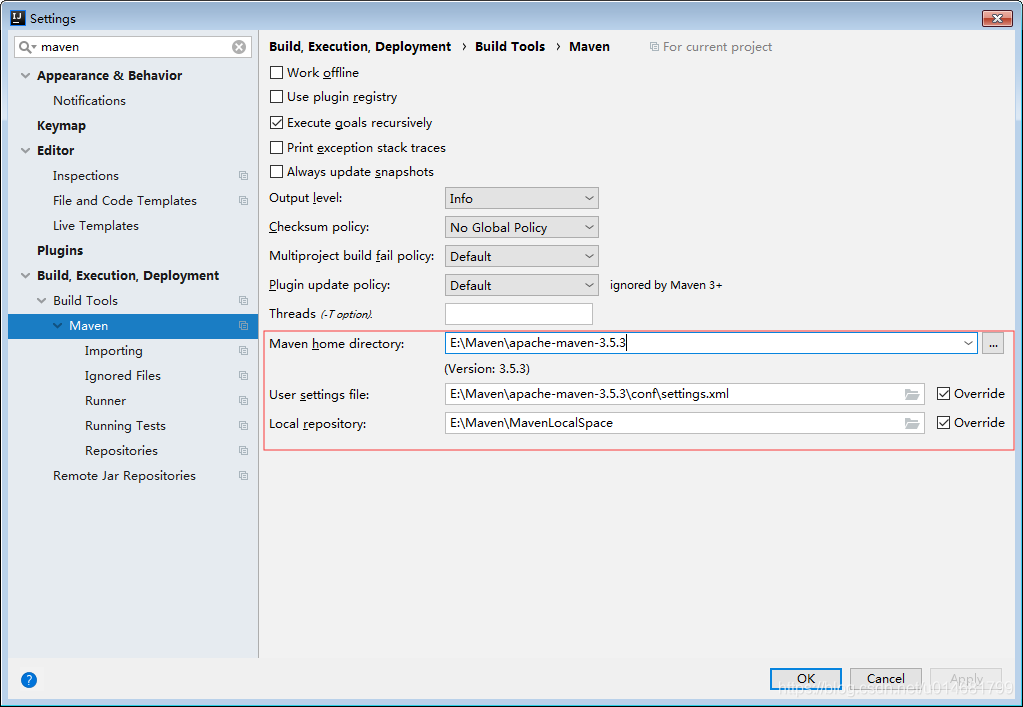Browse Maven home with ellipsis button
The width and height of the screenshot is (1023, 707).
[993, 343]
